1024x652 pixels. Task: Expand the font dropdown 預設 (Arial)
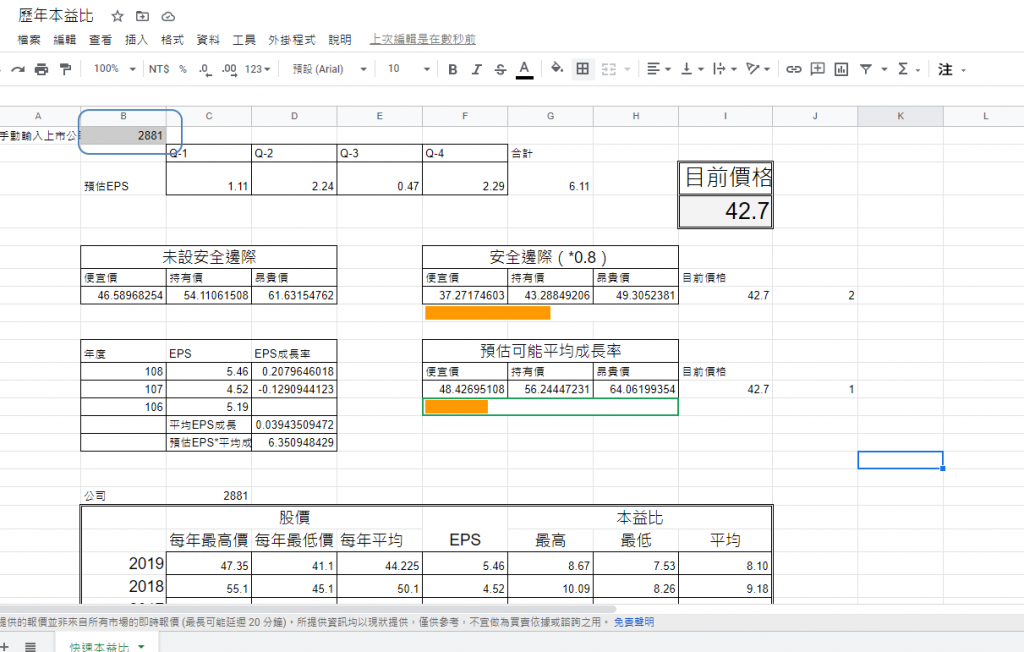point(329,69)
